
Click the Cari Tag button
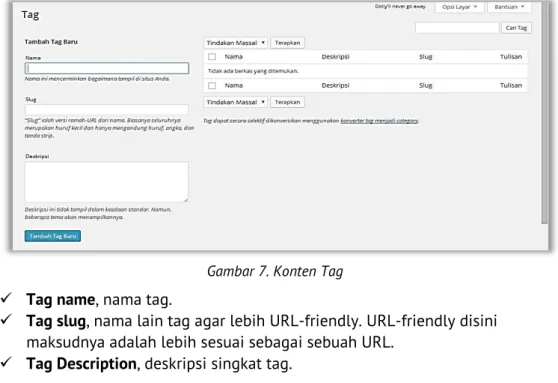pos(516,28)
